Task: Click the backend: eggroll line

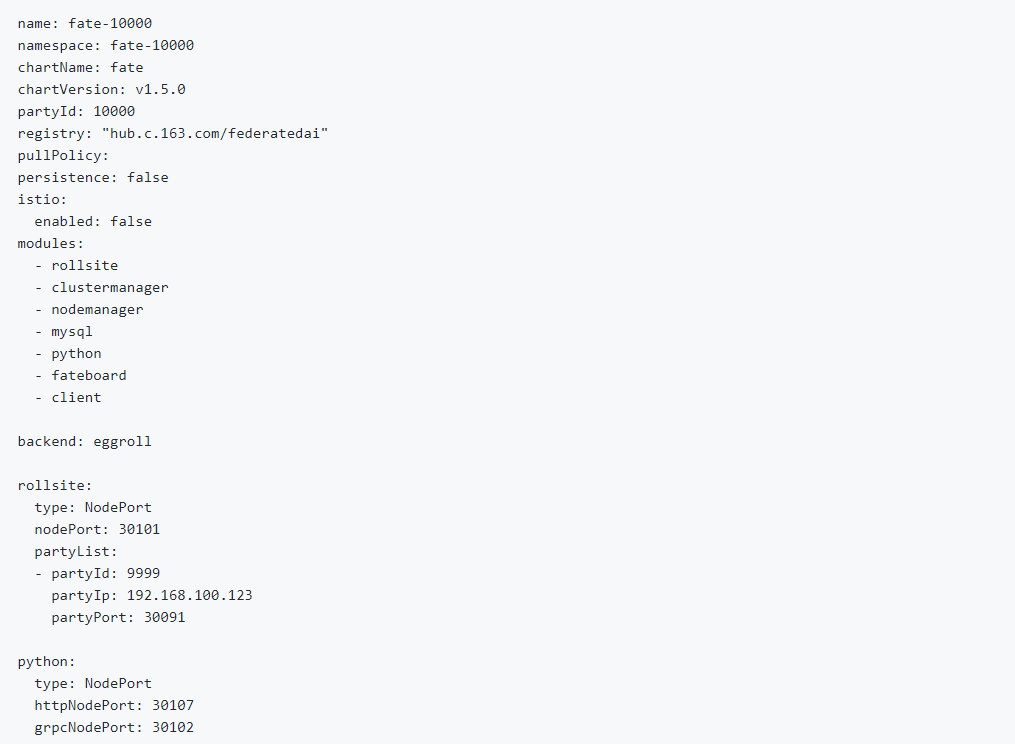Action: click(85, 441)
